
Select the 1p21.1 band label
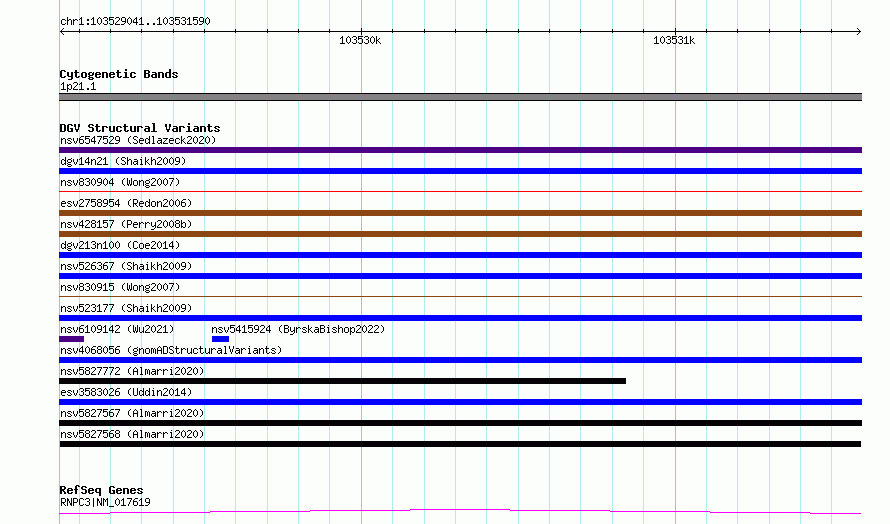[78, 86]
